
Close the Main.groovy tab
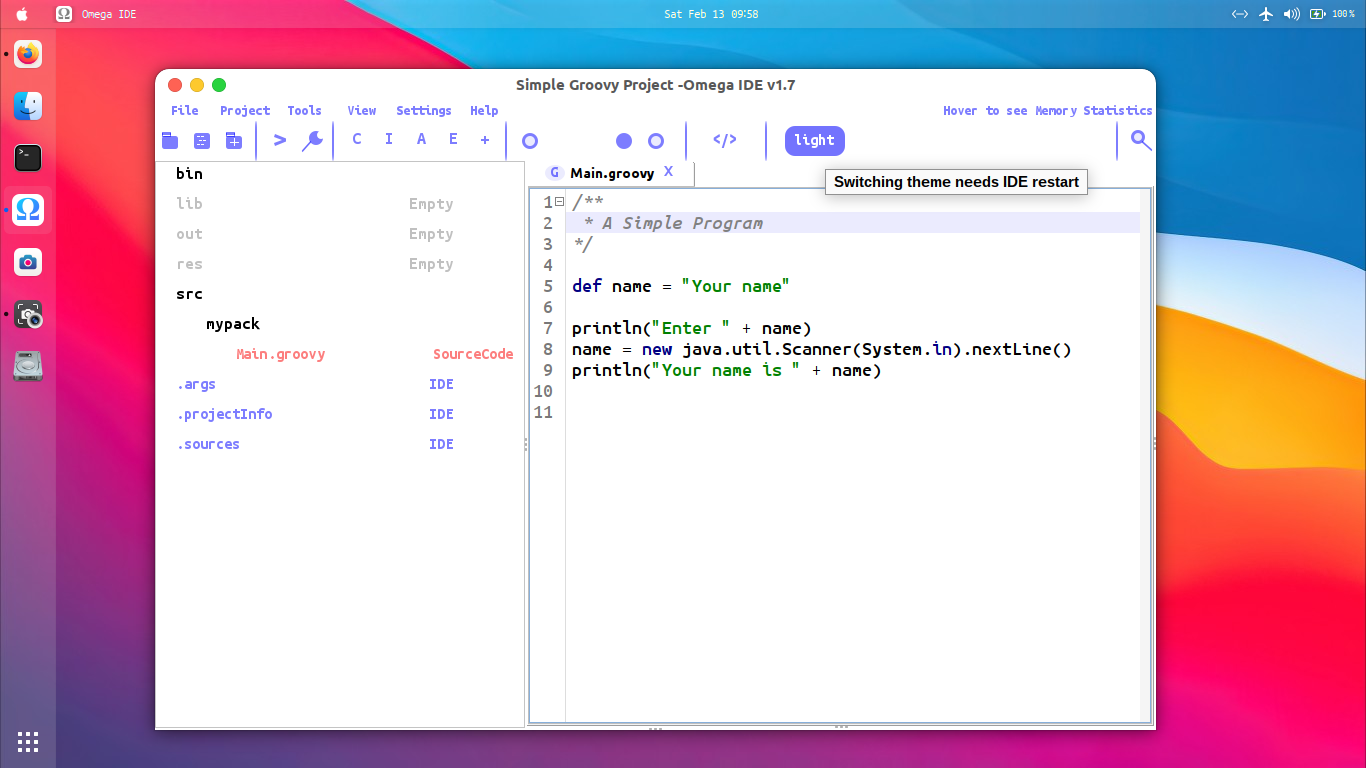pos(669,172)
